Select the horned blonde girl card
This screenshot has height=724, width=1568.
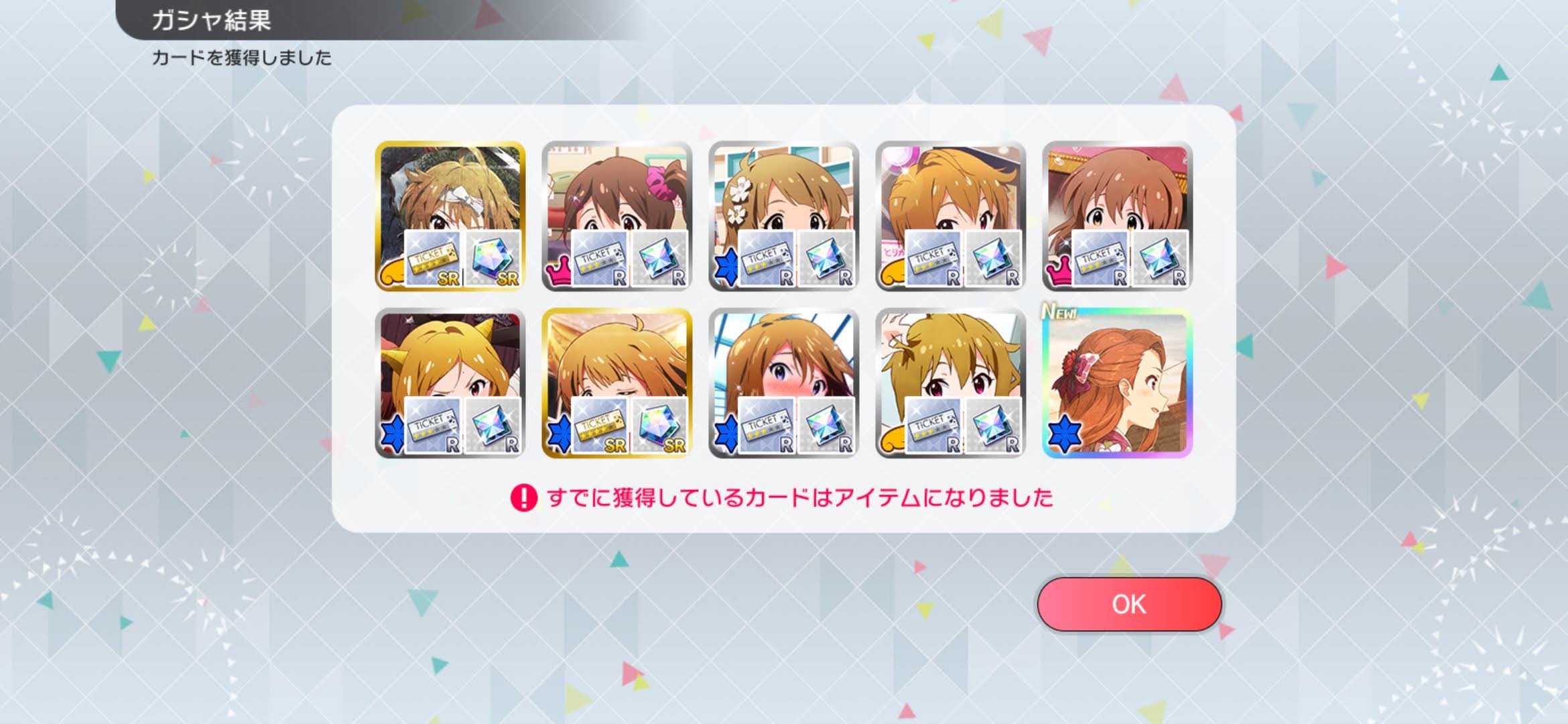pyautogui.click(x=450, y=383)
